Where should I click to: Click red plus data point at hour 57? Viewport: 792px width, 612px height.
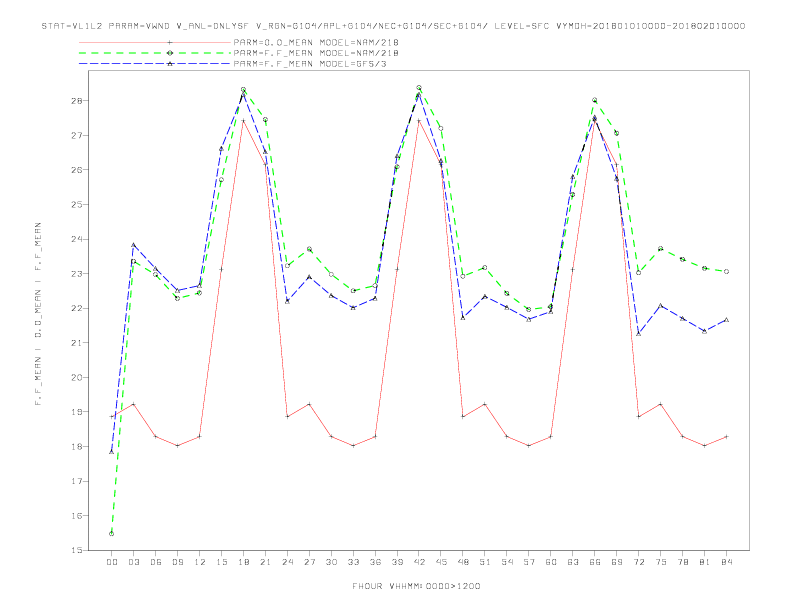(x=529, y=446)
